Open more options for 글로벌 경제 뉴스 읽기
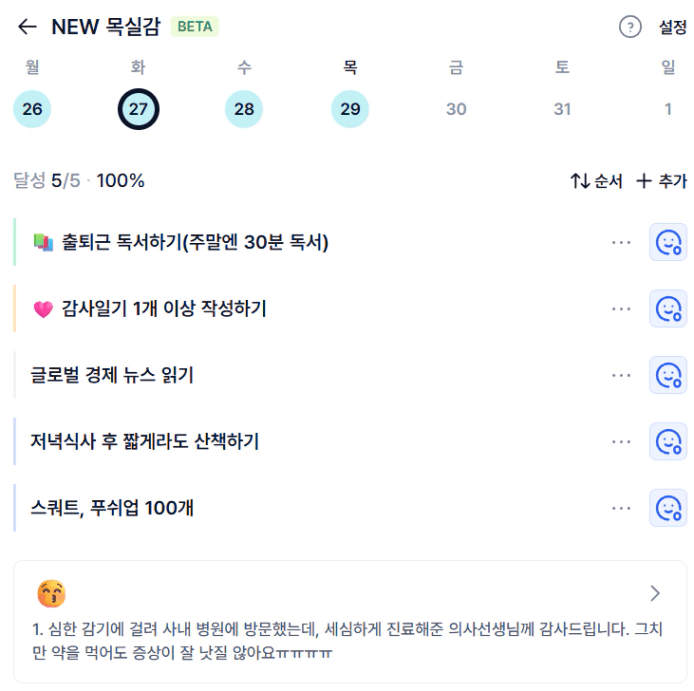Screen dimensions: 694x691 pyautogui.click(x=622, y=375)
